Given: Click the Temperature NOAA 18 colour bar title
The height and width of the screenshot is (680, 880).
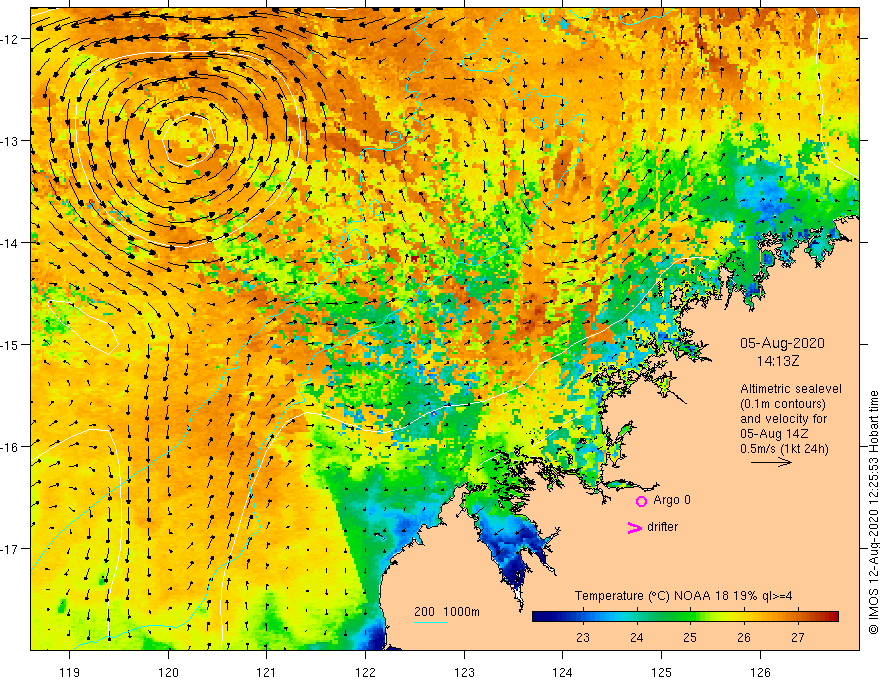Looking at the screenshot, I should click(684, 596).
